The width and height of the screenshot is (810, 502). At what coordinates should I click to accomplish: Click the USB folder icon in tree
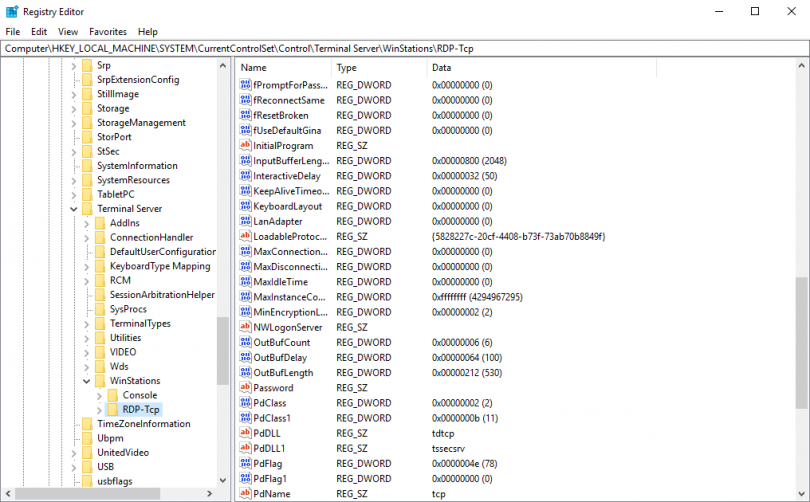87,467
